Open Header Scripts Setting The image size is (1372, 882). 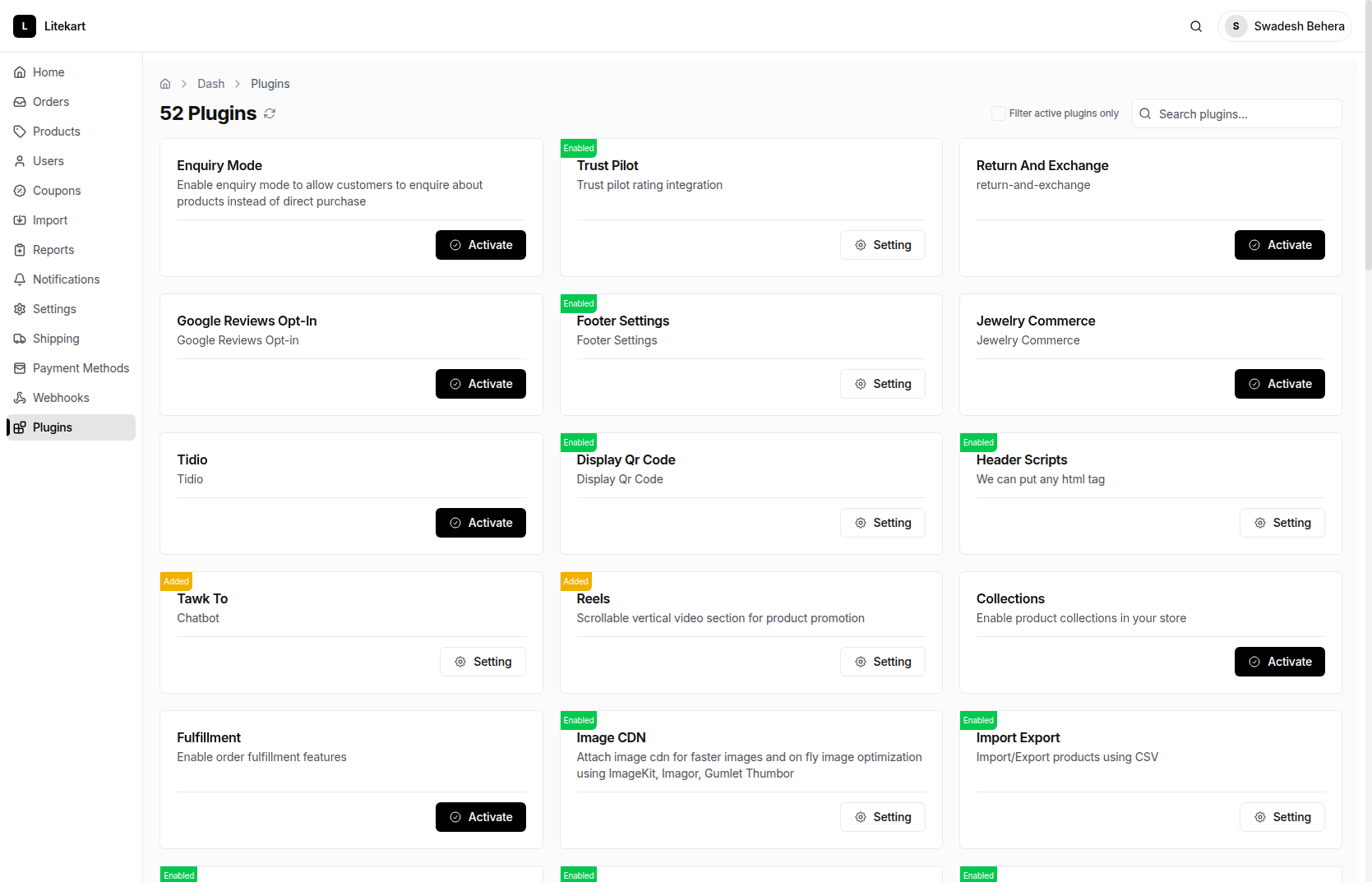tap(1282, 523)
